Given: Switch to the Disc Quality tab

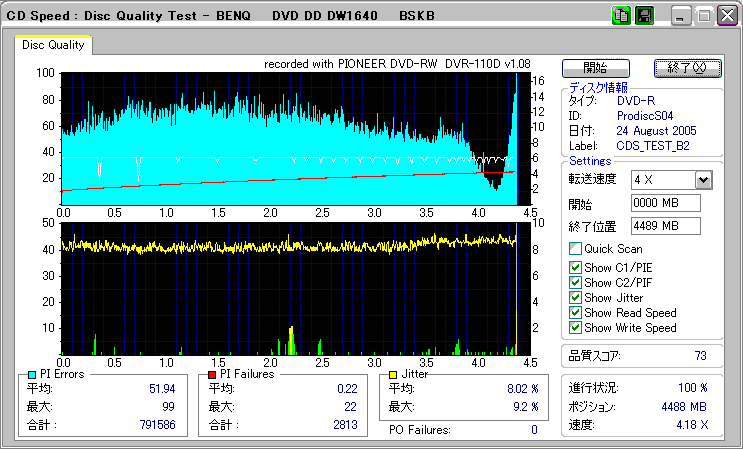Looking at the screenshot, I should coord(54,45).
